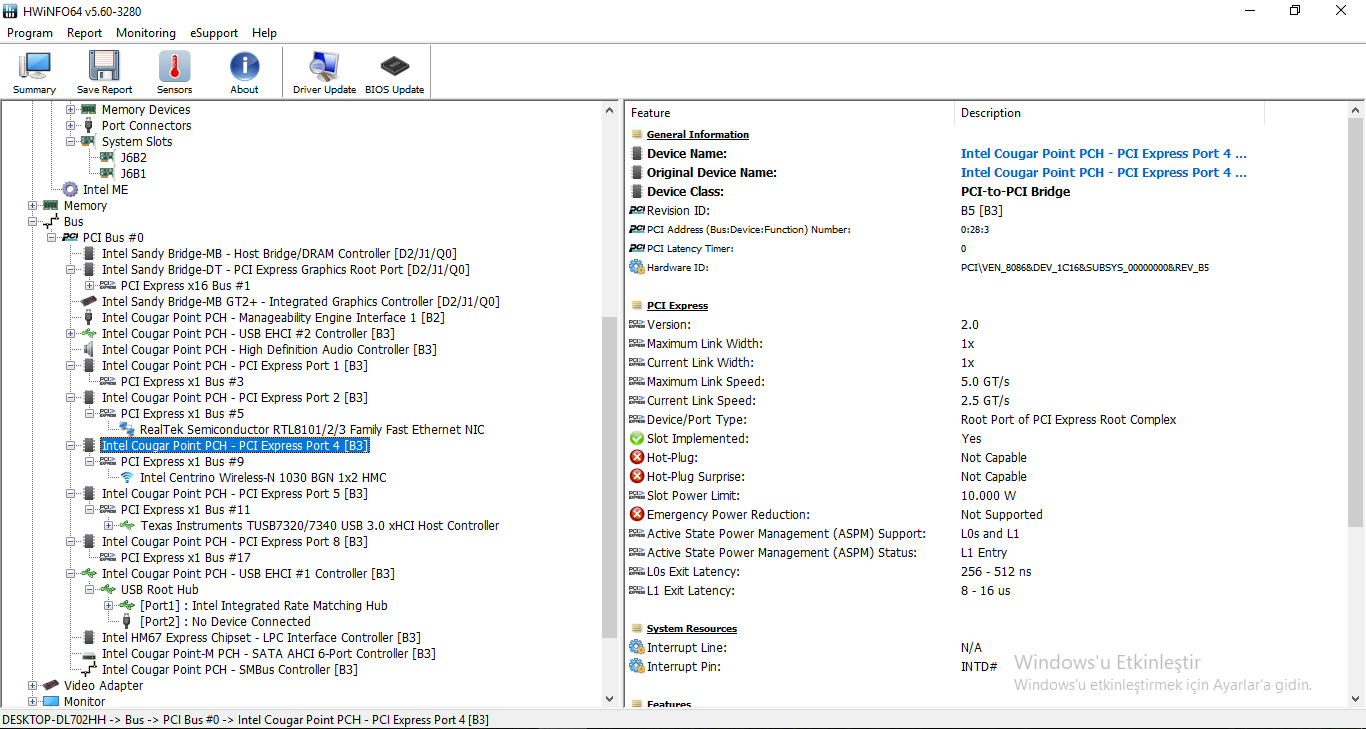1366x729 pixels.
Task: Open the Program menu
Action: 30,33
